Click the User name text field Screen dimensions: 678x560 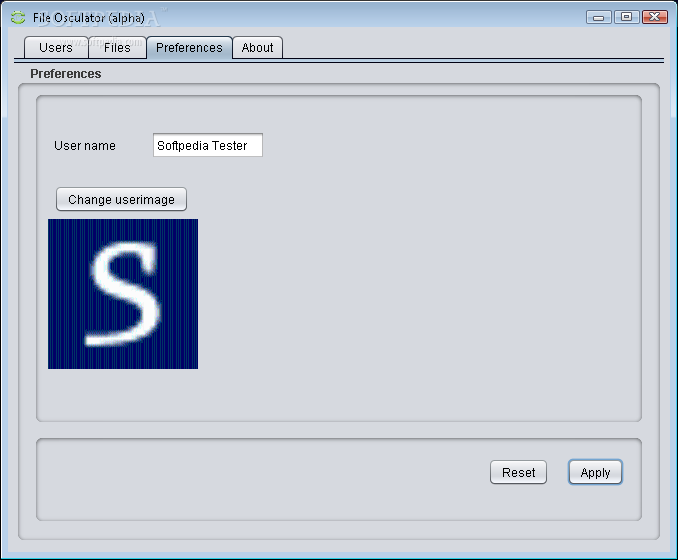(208, 145)
